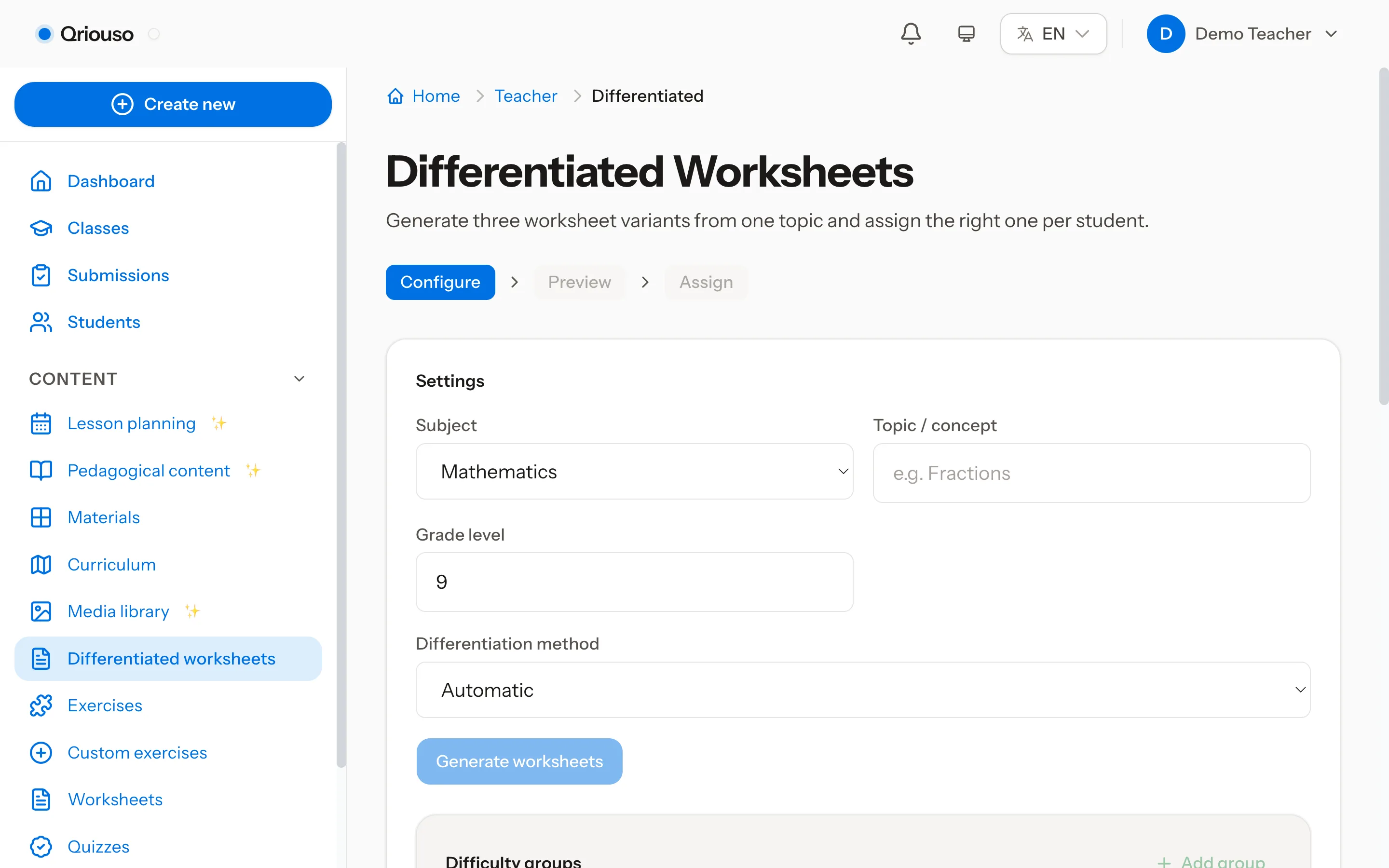The image size is (1389, 868).
Task: Open Materials in the sidebar
Action: [x=104, y=517]
